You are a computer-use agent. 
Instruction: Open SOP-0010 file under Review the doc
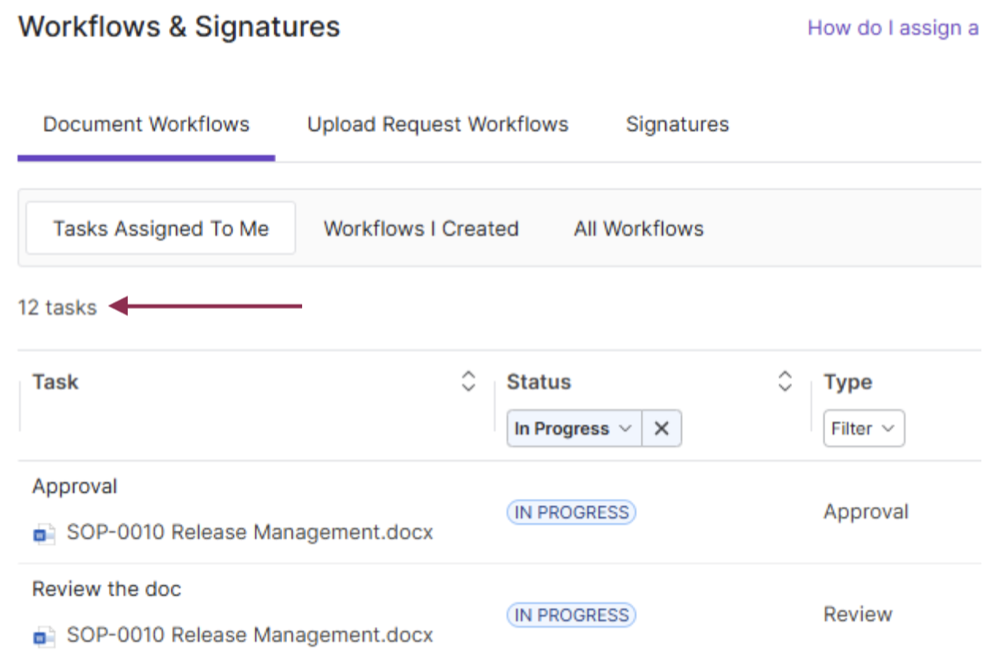[250, 635]
